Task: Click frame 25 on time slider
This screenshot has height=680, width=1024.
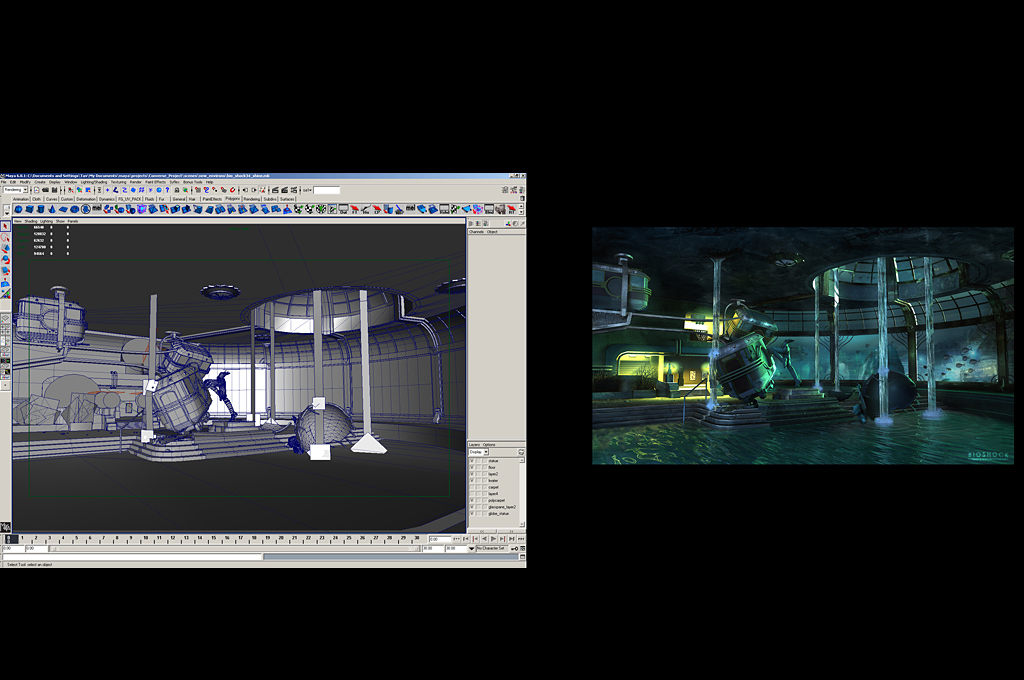Action: click(349, 540)
